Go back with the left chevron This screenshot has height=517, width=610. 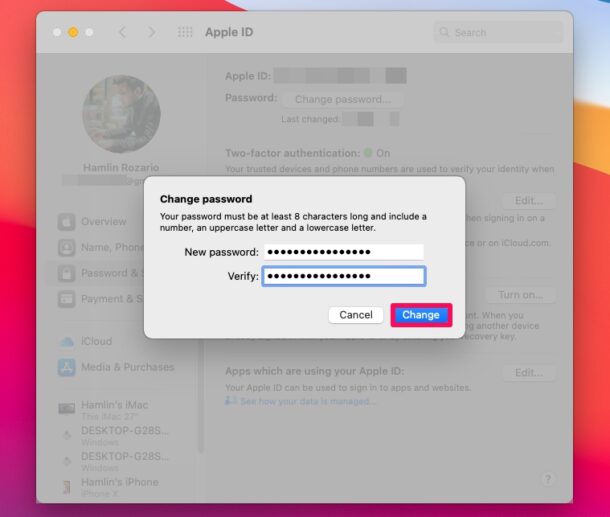pyautogui.click(x=122, y=32)
